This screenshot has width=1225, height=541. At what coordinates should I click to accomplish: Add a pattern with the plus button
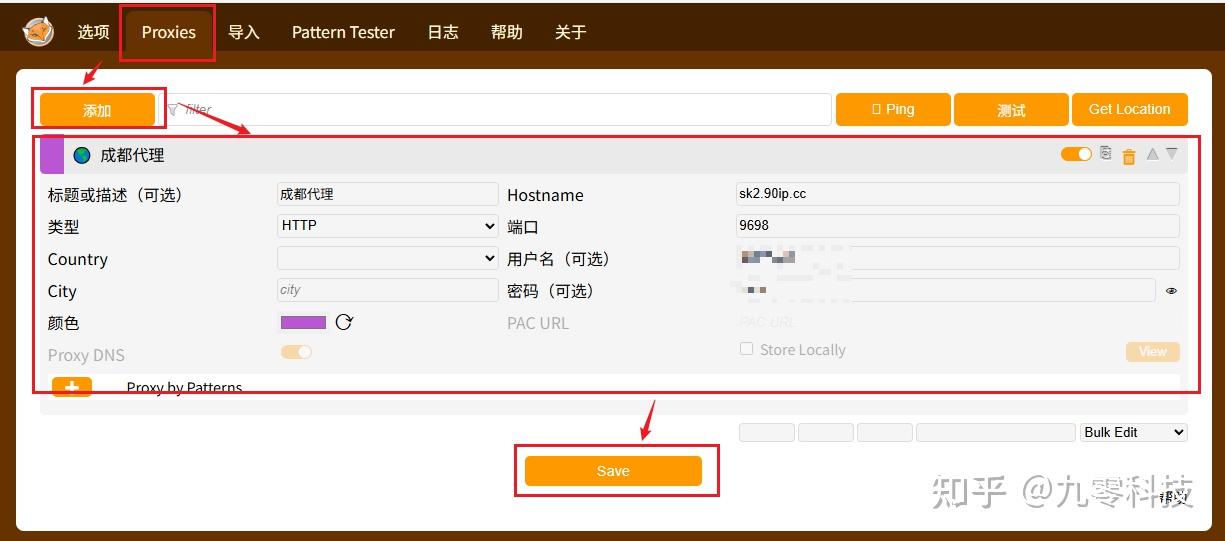(72, 387)
